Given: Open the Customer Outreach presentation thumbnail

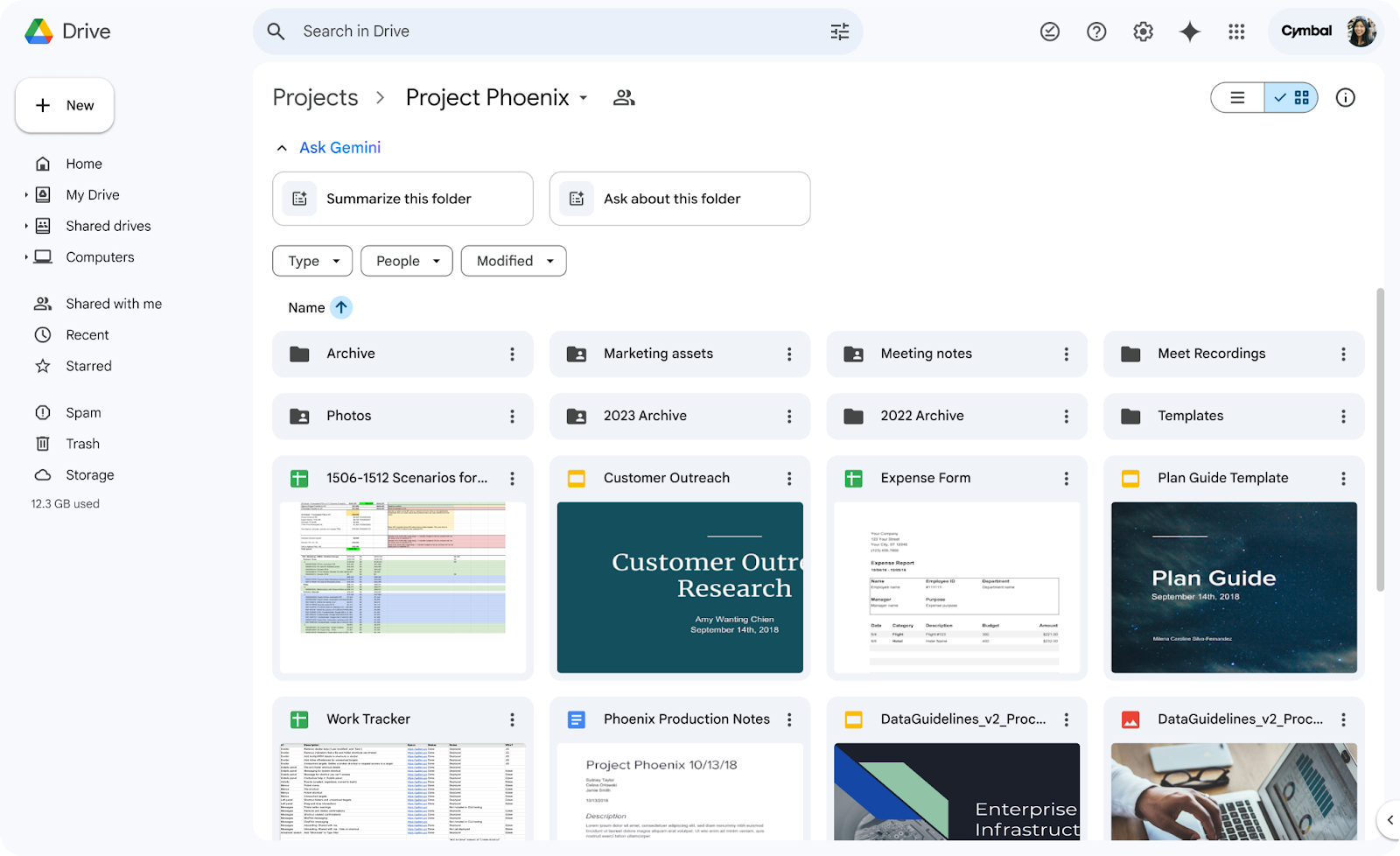Looking at the screenshot, I should (680, 586).
